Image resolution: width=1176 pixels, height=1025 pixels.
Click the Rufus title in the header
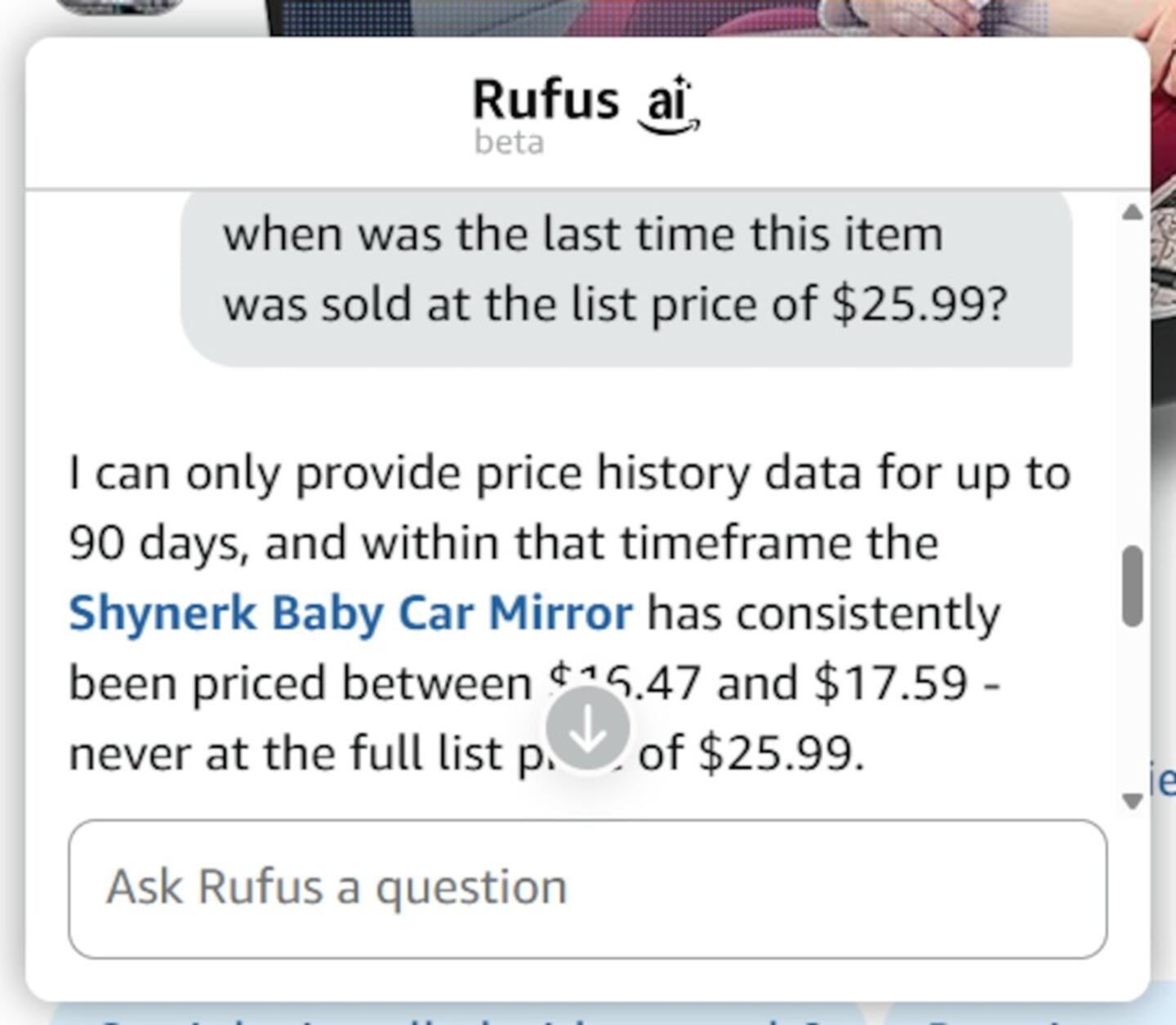click(x=546, y=100)
